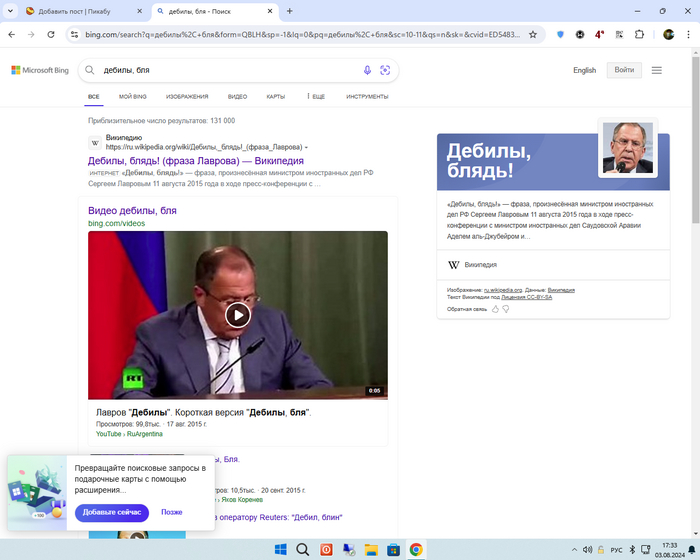Image resolution: width=700 pixels, height=560 pixels.
Task: Open the red 4 extension icon
Action: 600,34
